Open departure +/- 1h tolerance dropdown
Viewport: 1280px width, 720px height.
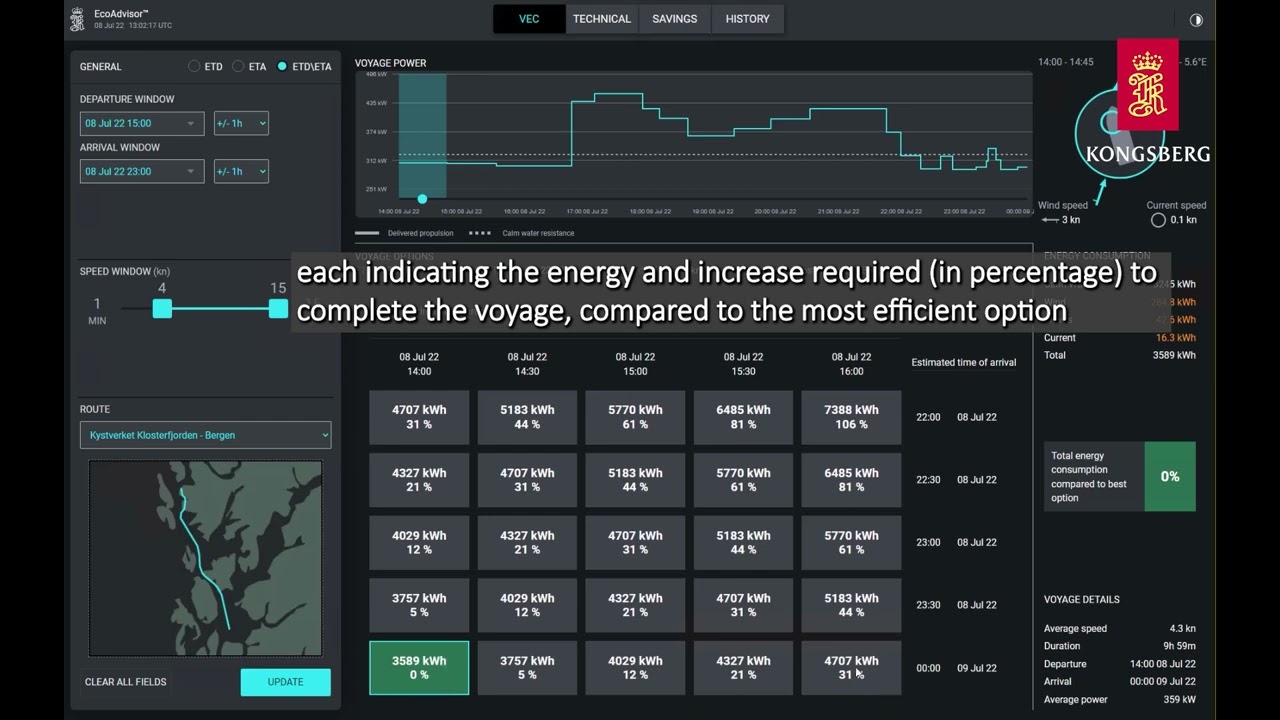tap(241, 123)
